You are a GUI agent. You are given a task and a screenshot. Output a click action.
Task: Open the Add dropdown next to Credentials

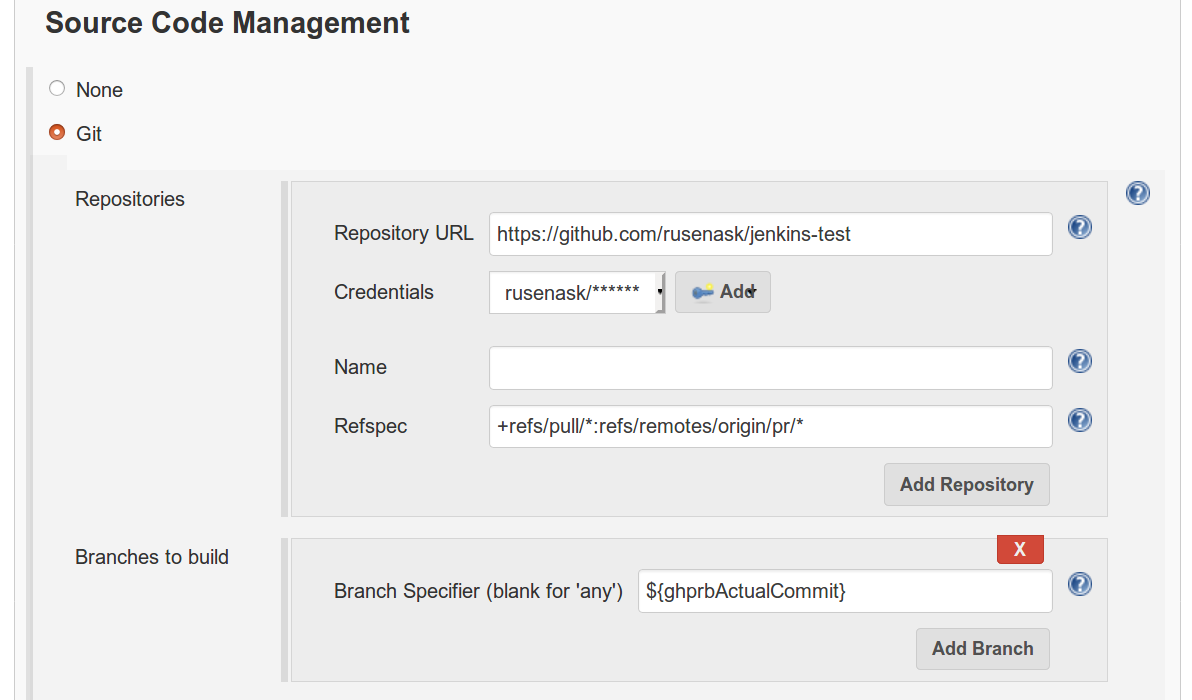click(722, 291)
